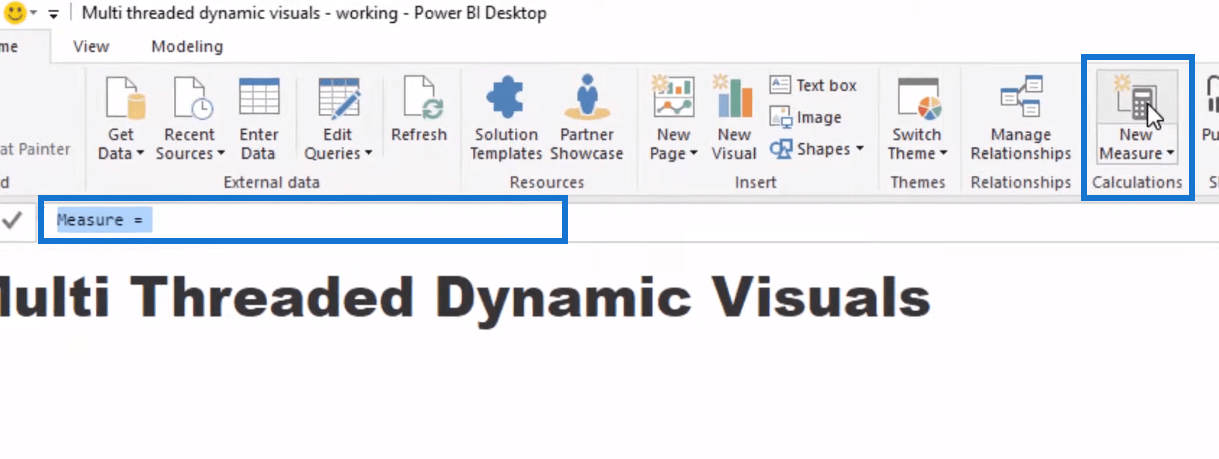1219x459 pixels.
Task: Open Partner Showcase
Action: (x=587, y=118)
